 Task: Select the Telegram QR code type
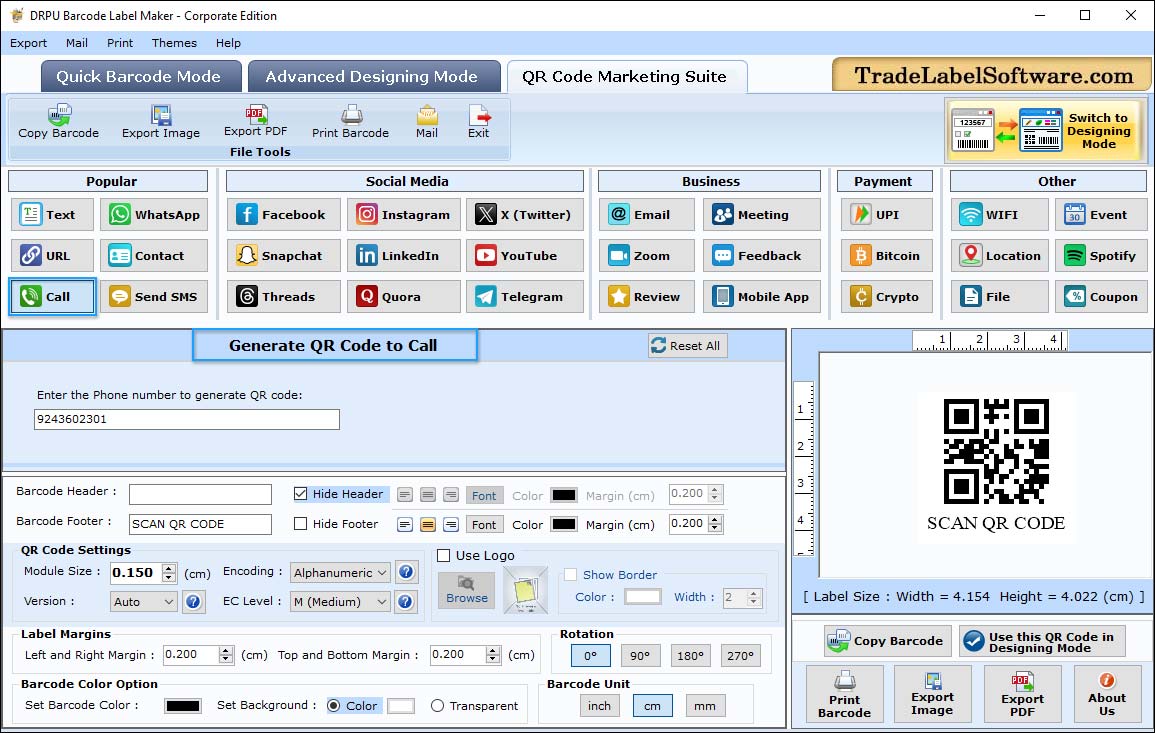click(524, 297)
